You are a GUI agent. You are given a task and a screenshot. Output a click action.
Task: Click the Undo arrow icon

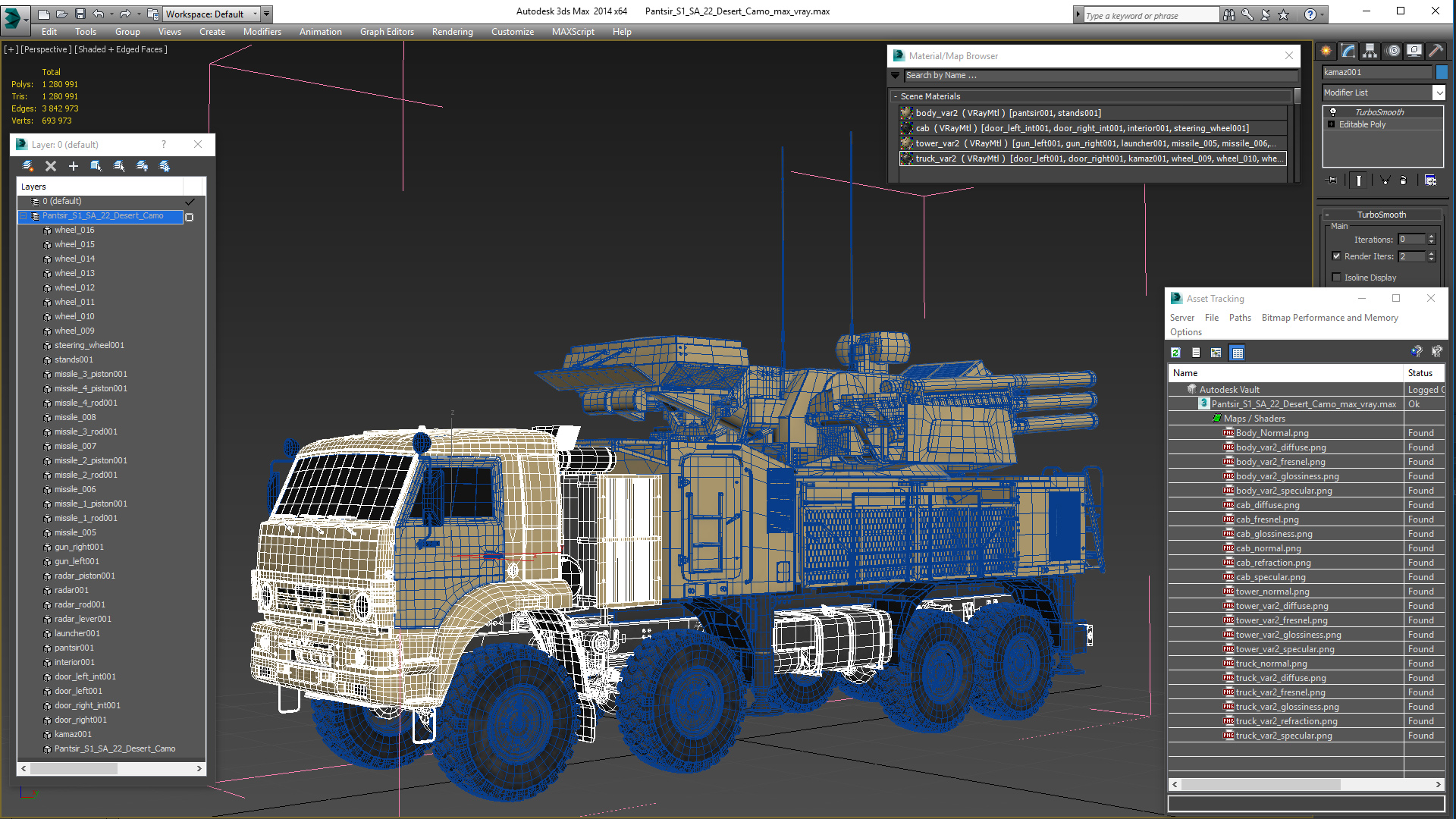pos(99,14)
